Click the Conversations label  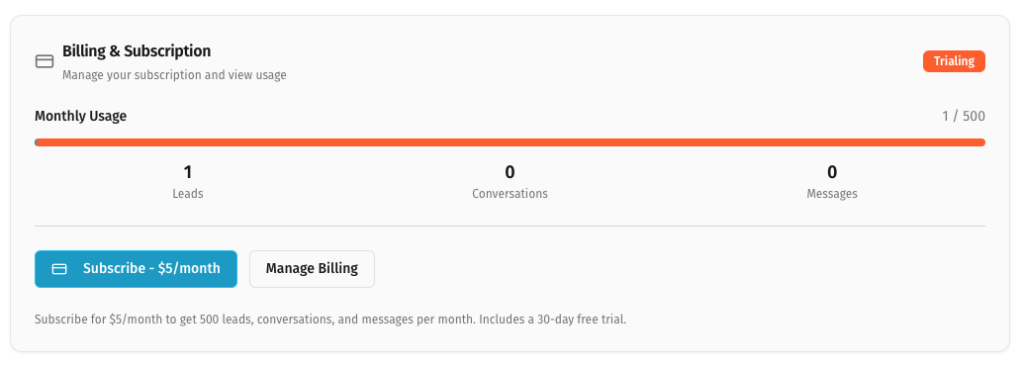pos(510,194)
